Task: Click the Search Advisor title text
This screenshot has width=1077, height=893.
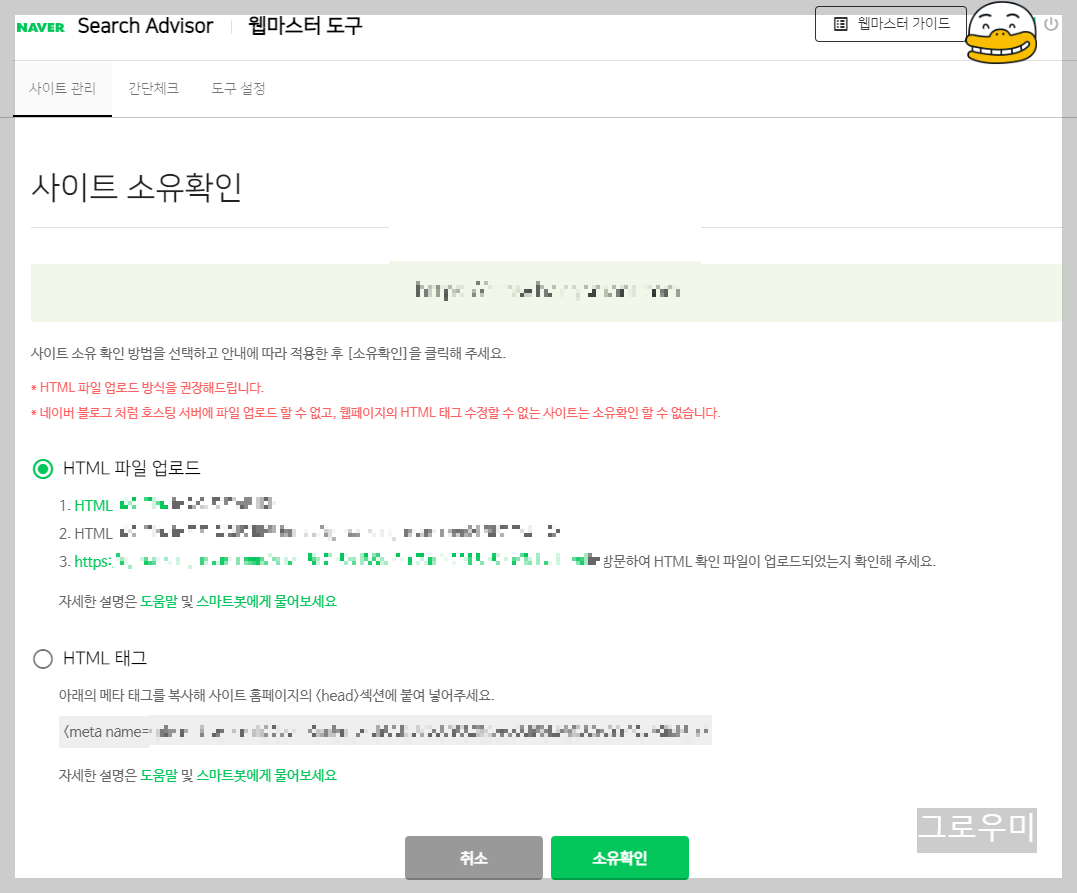Action: click(x=145, y=26)
